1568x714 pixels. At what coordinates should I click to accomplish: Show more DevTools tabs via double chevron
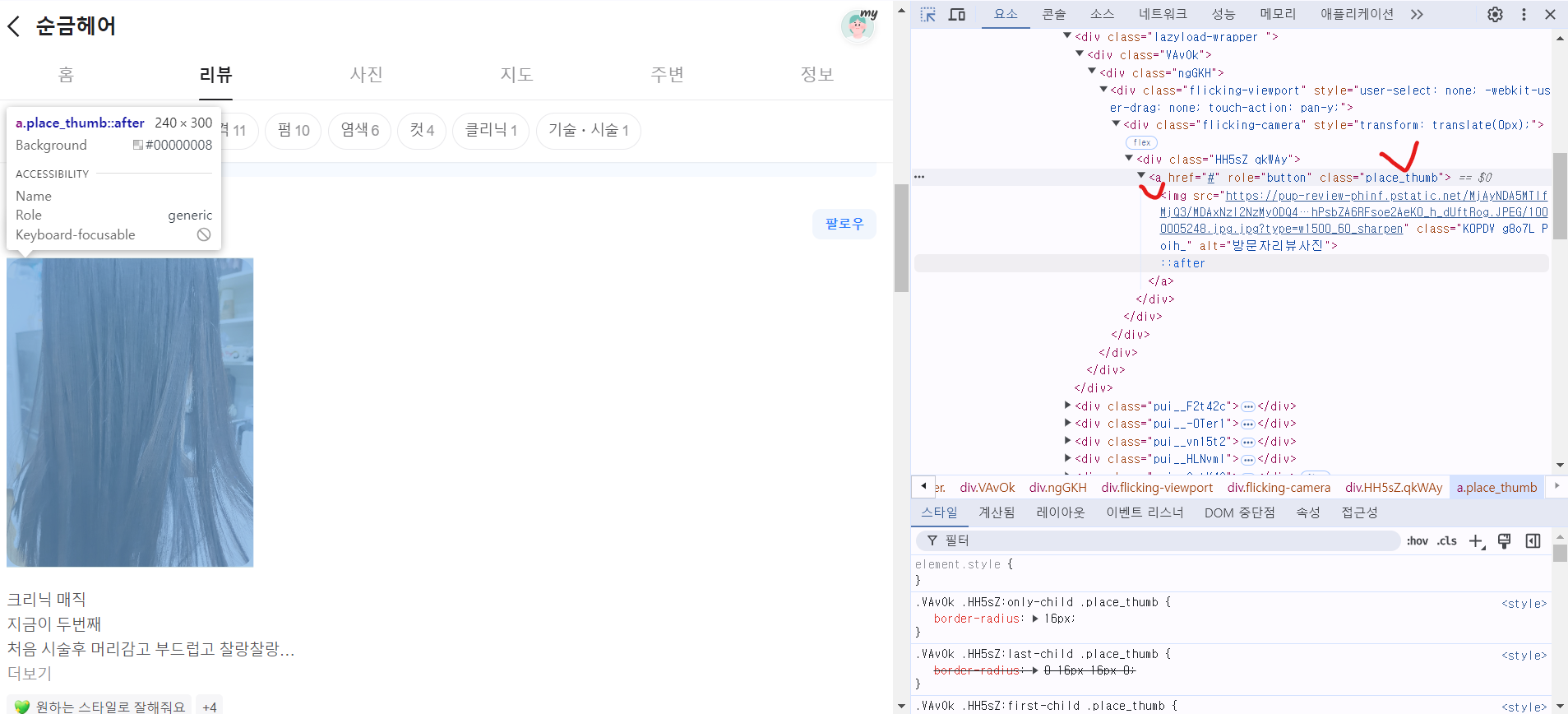coord(1417,14)
